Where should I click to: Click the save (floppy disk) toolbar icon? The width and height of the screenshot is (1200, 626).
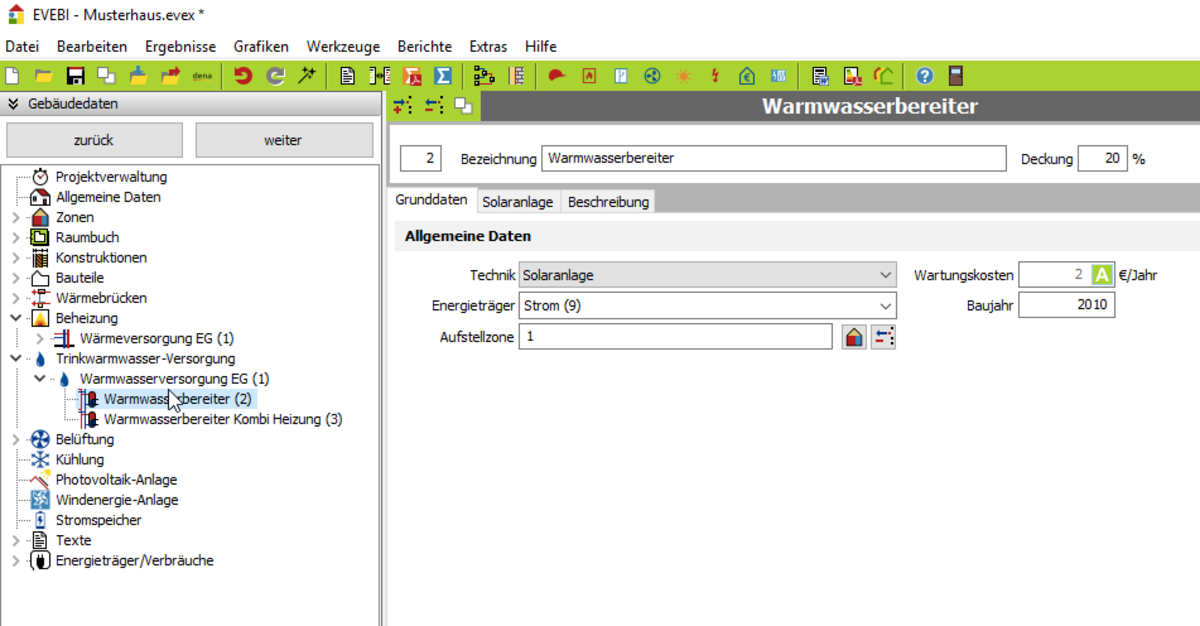tap(75, 75)
